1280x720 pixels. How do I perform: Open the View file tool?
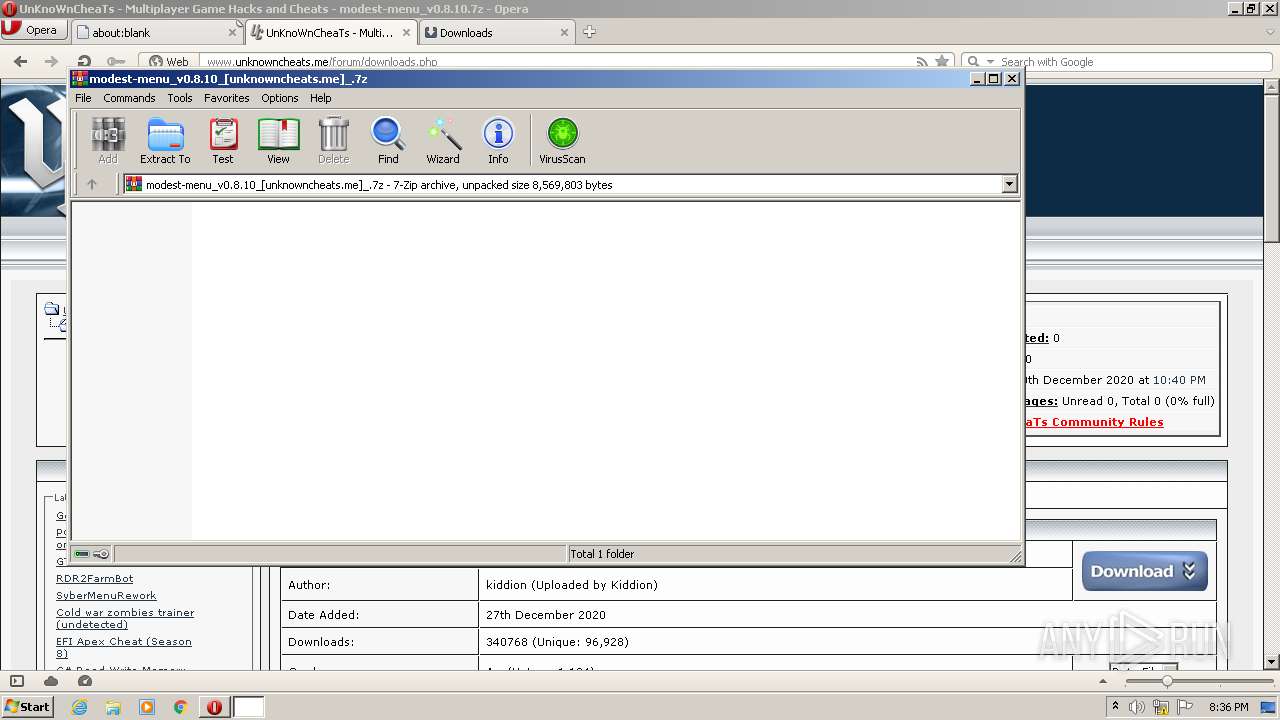(x=278, y=140)
